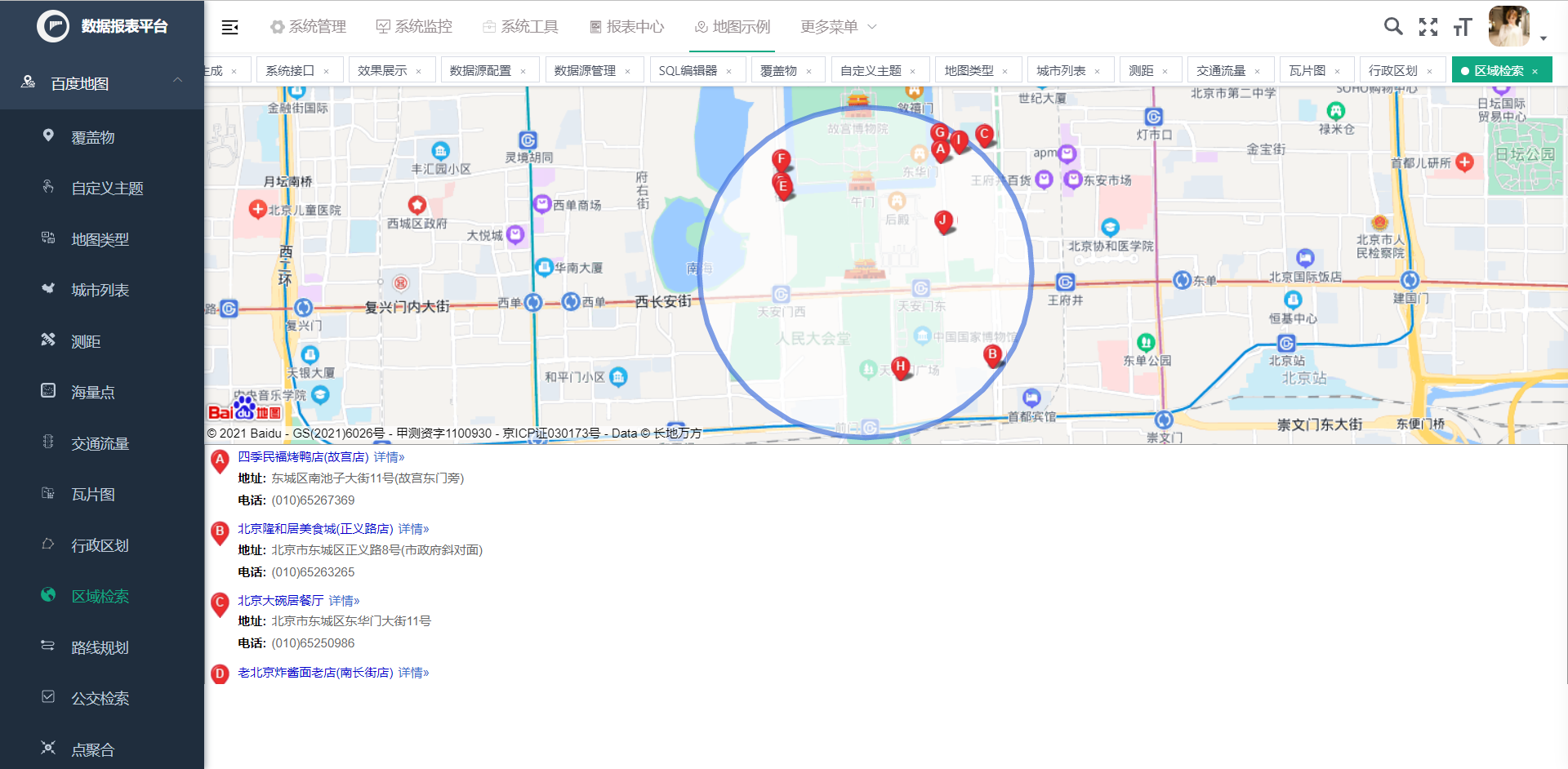Toggle fullscreen mode via the expand icon
This screenshot has width=1568, height=769.
[1428, 26]
